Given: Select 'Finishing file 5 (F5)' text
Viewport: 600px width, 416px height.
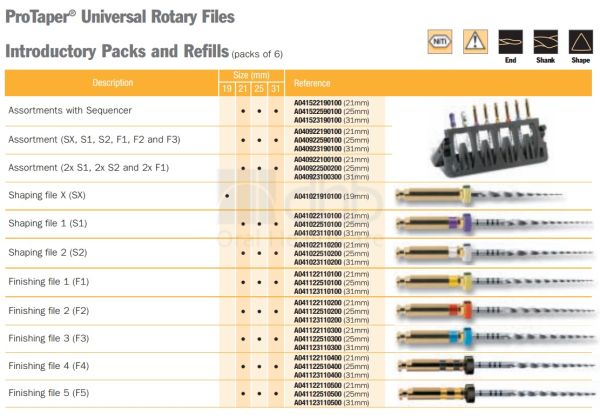Looking at the screenshot, I should coord(49,393).
